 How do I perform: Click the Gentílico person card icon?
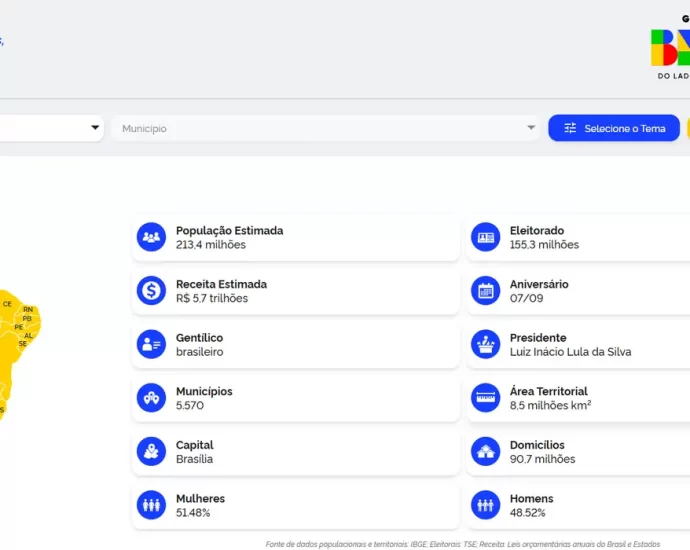tap(151, 345)
